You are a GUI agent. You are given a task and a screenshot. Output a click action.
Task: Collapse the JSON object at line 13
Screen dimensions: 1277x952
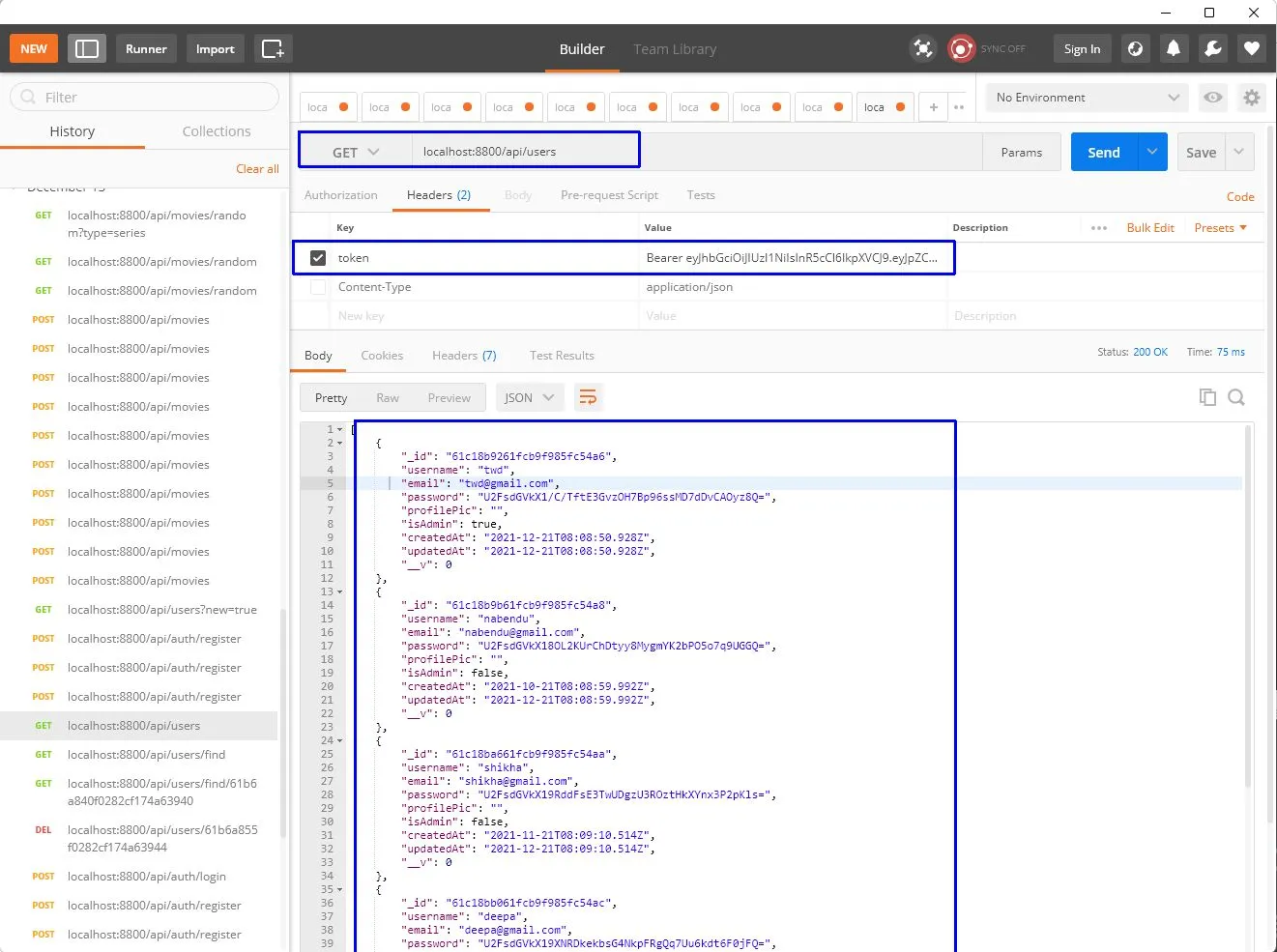340,592
